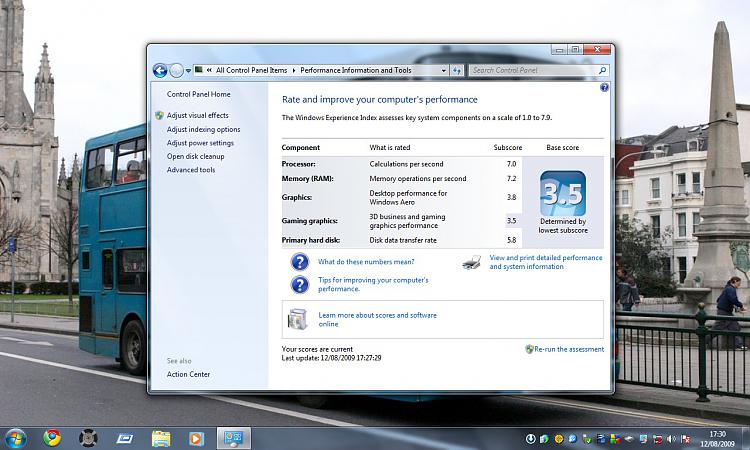Click blue-white taskbar icon left of folder
The image size is (750, 450).
pyautogui.click(x=124, y=438)
